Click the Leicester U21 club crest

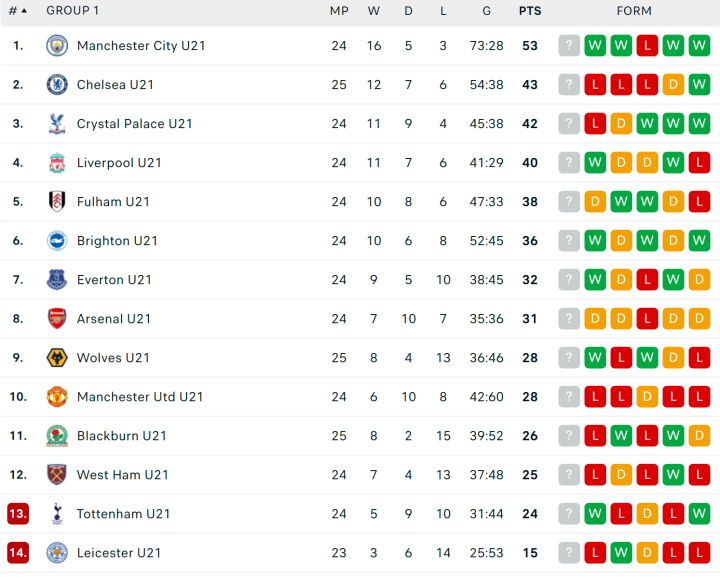pyautogui.click(x=57, y=553)
